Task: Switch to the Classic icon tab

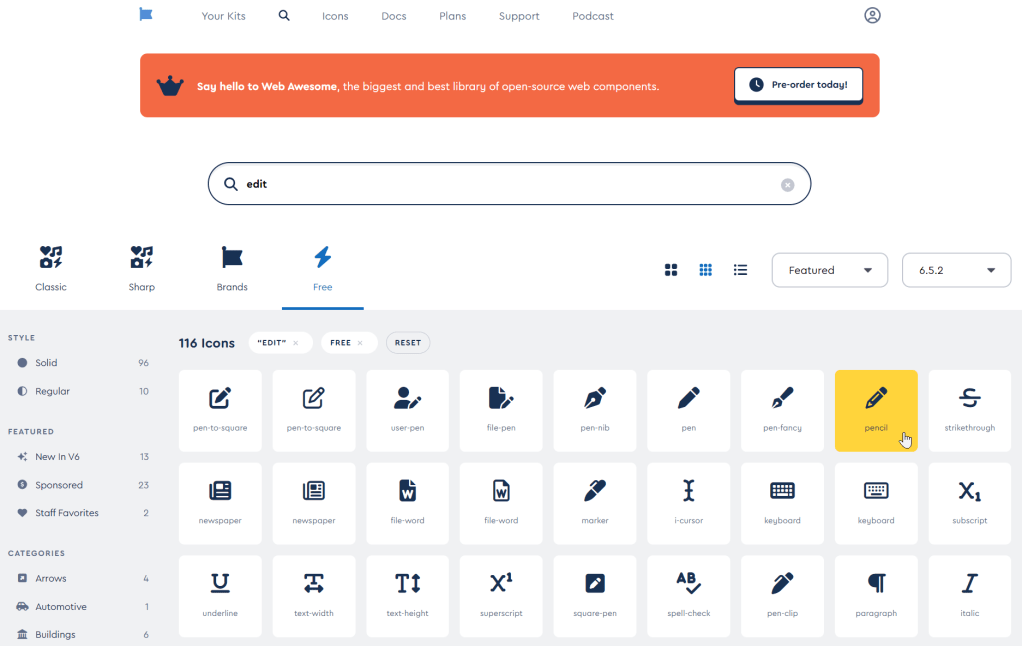Action: point(51,268)
